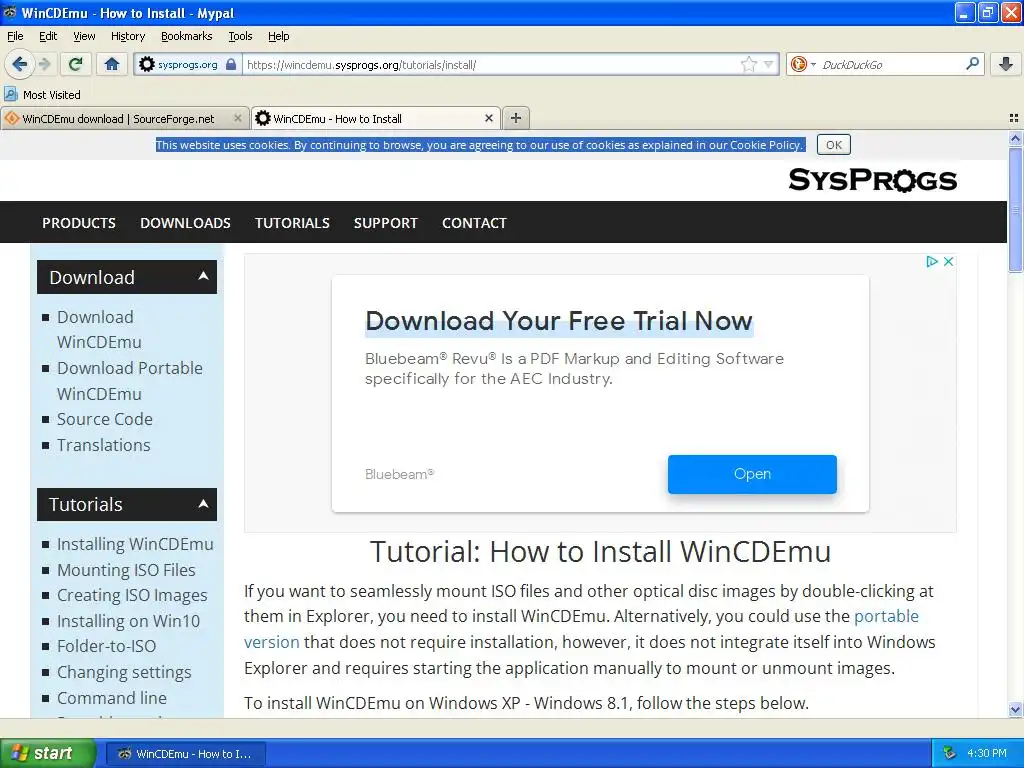The width and height of the screenshot is (1024, 768).
Task: Click the page scrollbar thumb
Action: [1015, 209]
